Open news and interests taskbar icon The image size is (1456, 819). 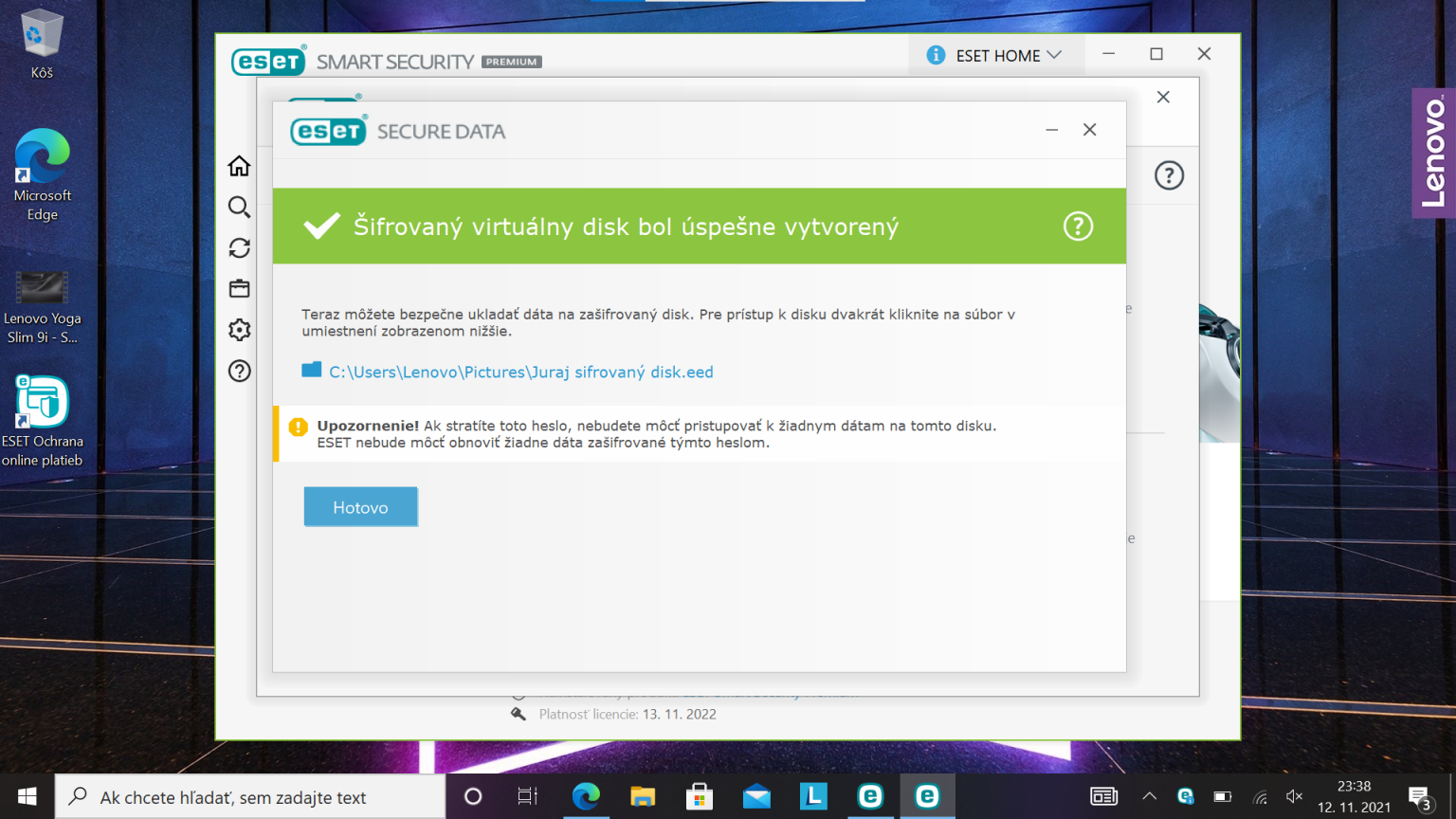pos(1103,796)
